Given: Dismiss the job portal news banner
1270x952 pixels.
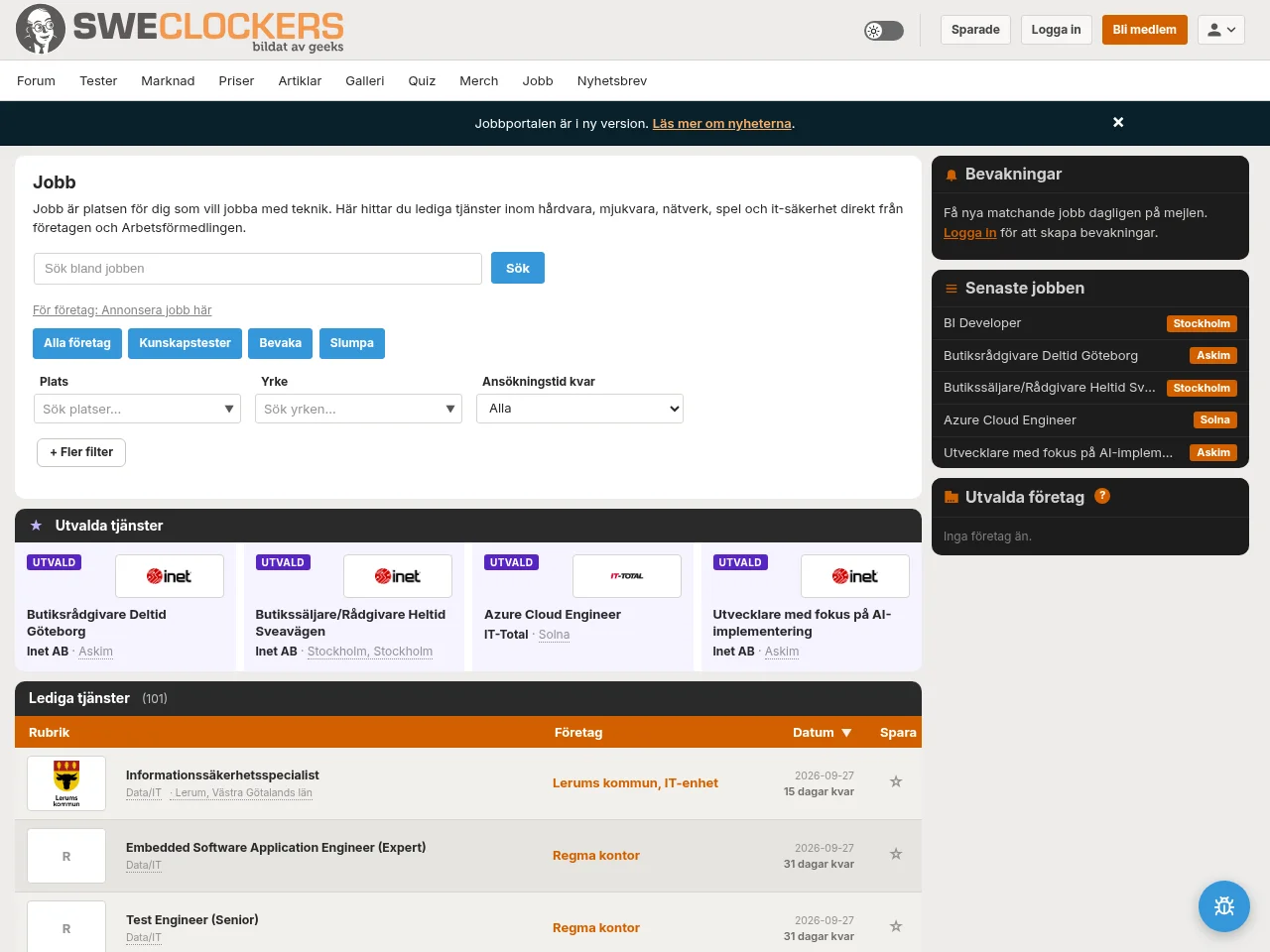Looking at the screenshot, I should coord(1118,122).
